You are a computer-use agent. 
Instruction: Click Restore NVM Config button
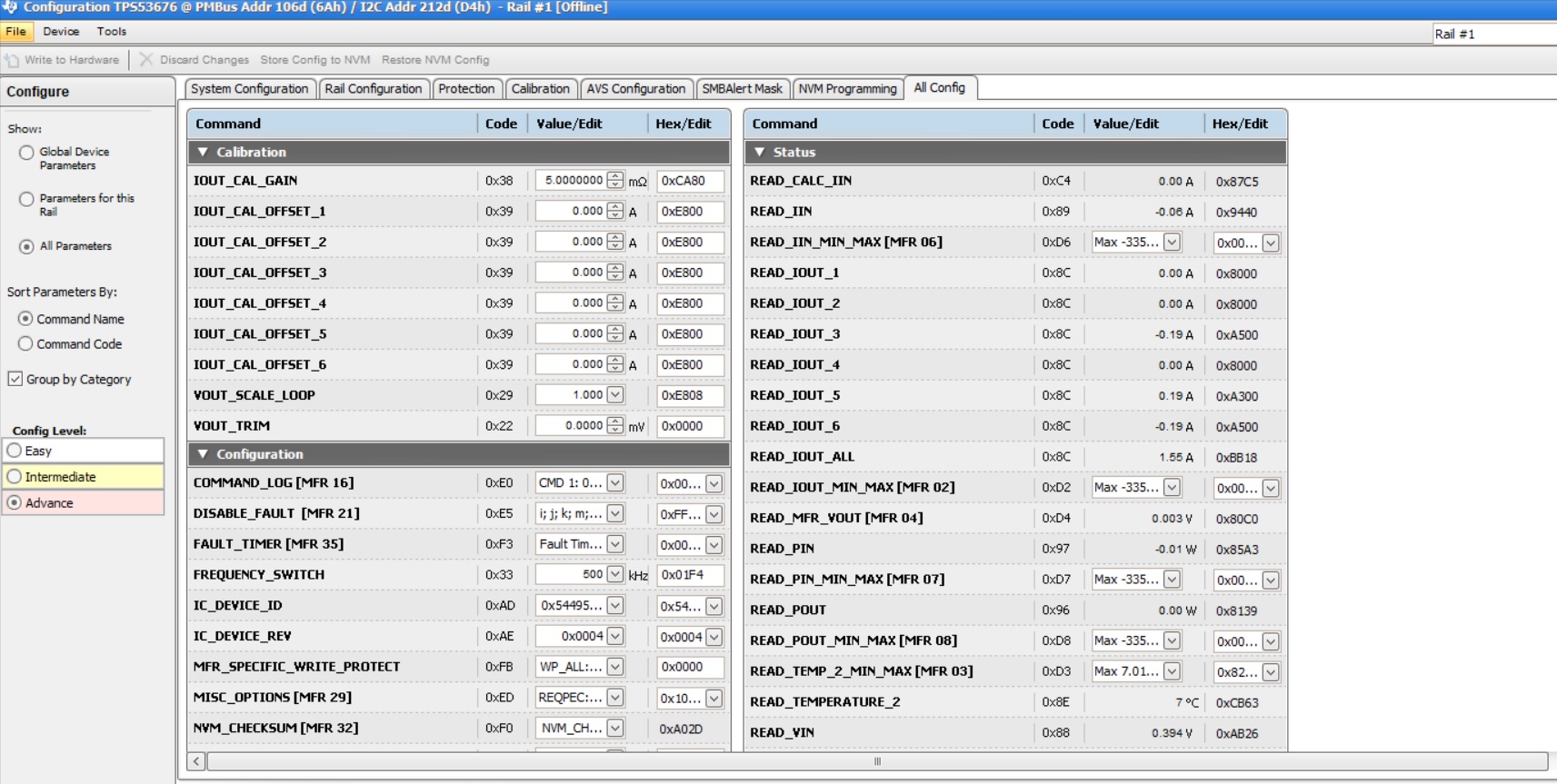click(435, 60)
